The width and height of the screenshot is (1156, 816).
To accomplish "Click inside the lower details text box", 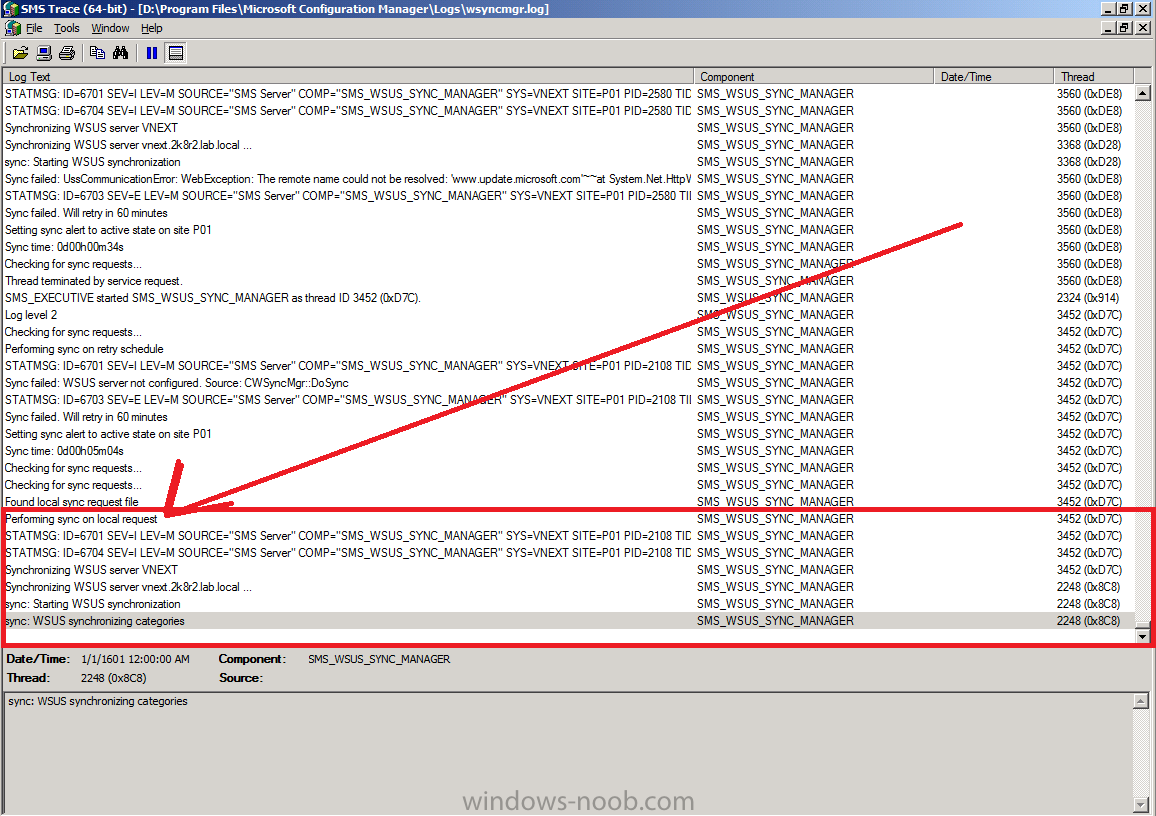I will [568, 752].
